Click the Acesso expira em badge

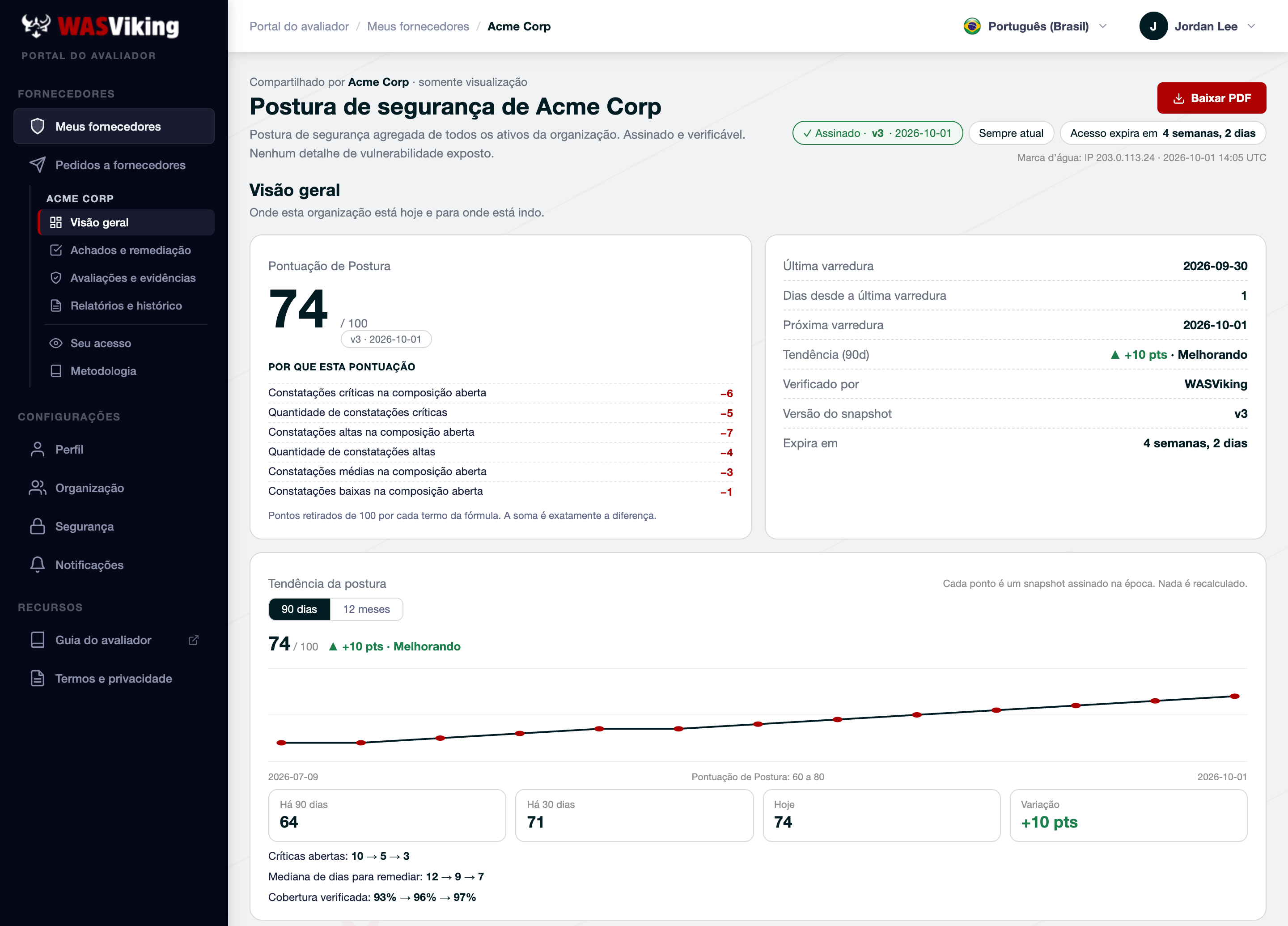[1162, 133]
